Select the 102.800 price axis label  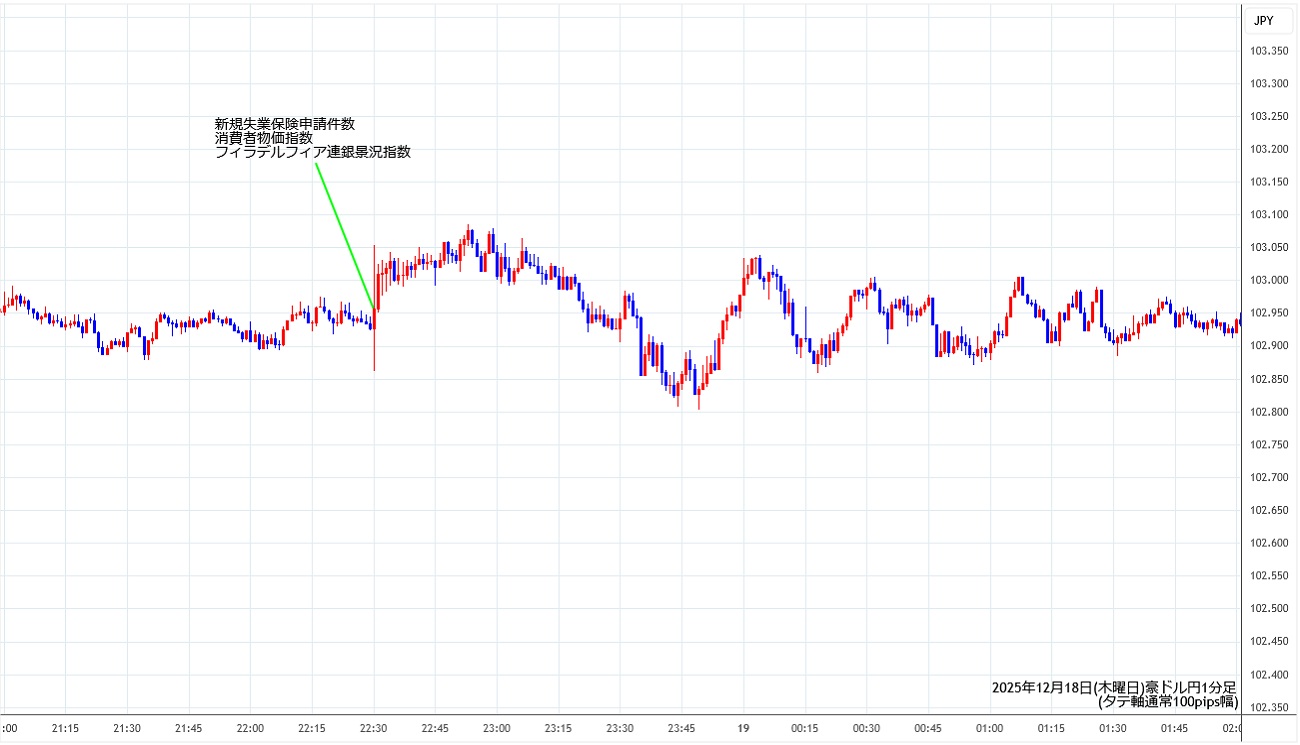click(x=1270, y=412)
